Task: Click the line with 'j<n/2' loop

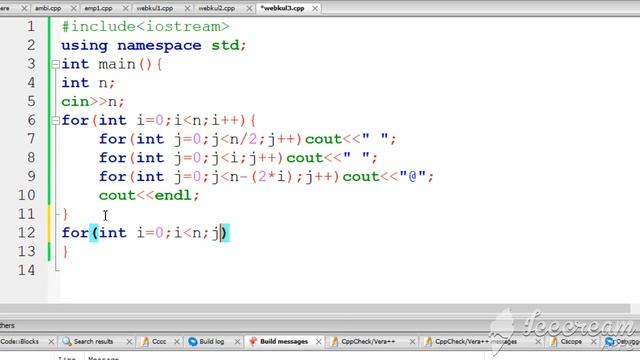Action: point(247,139)
